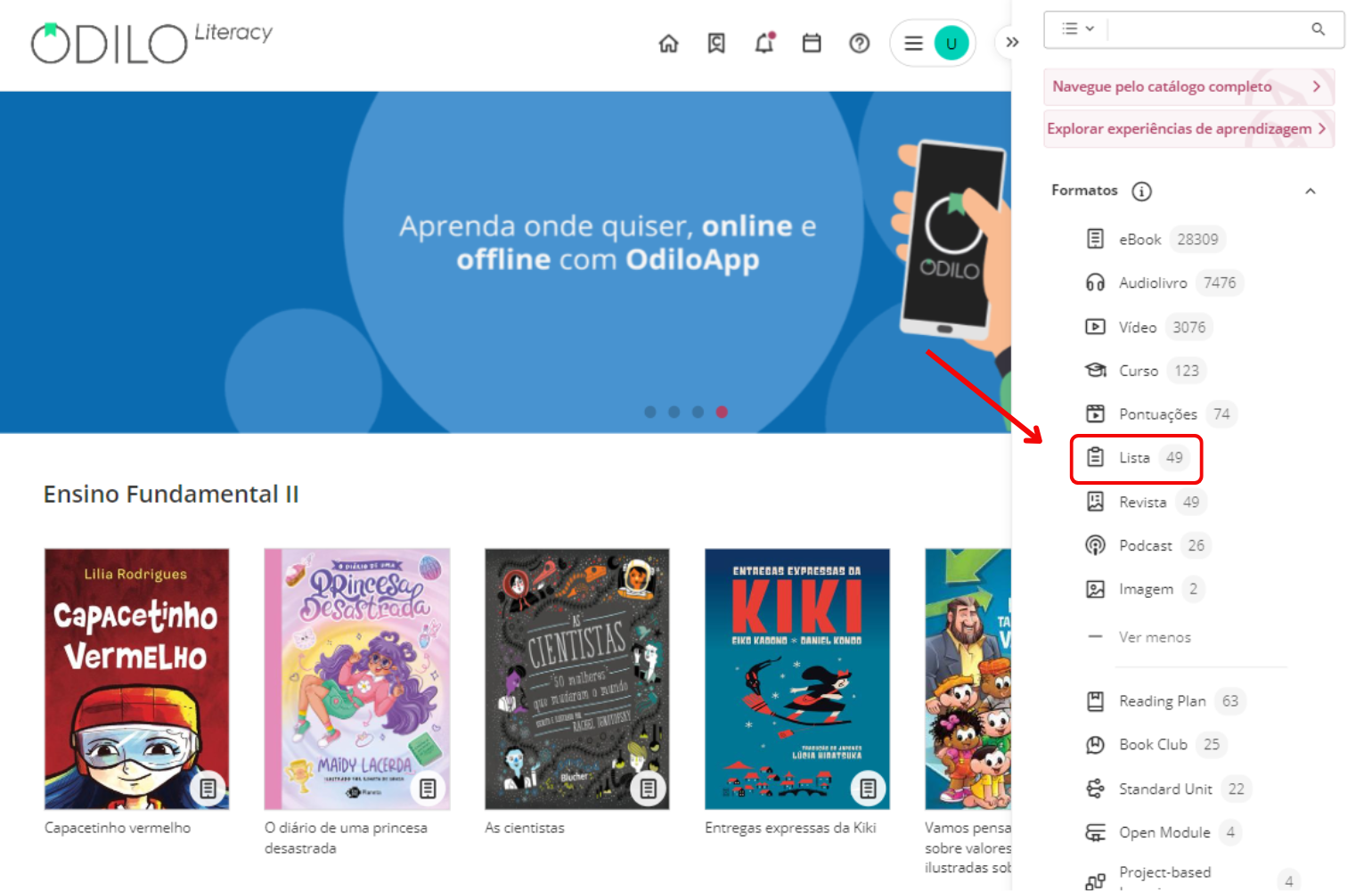1372x891 pixels.
Task: Filter by Podcast format
Action: [1147, 545]
